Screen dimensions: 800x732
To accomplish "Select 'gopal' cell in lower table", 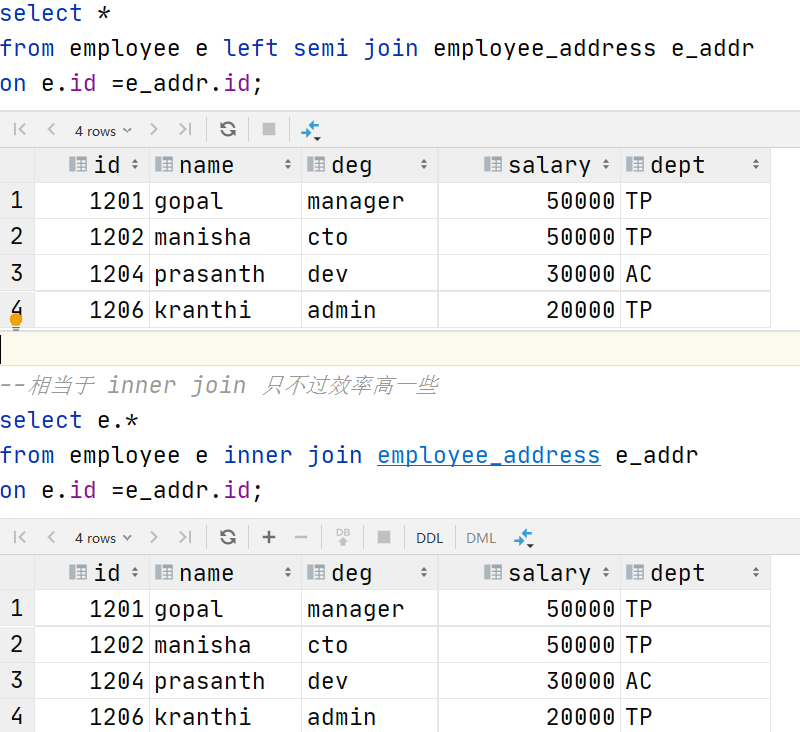I will click(226, 609).
